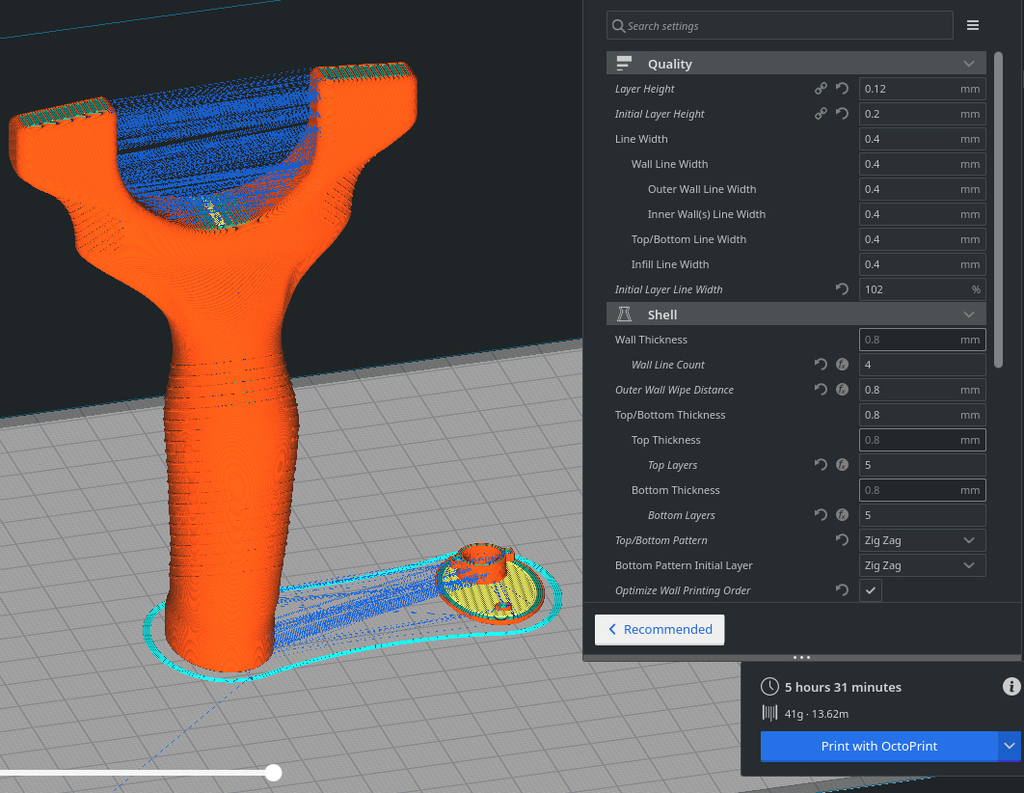This screenshot has width=1024, height=793.
Task: Reset the Initial Layer Height value
Action: point(842,114)
